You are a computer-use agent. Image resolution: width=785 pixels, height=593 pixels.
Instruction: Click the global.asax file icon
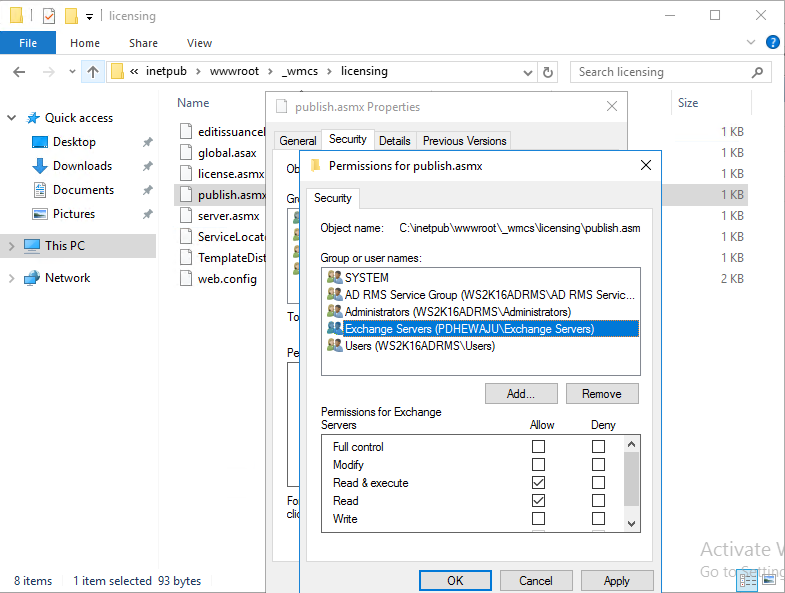186,152
